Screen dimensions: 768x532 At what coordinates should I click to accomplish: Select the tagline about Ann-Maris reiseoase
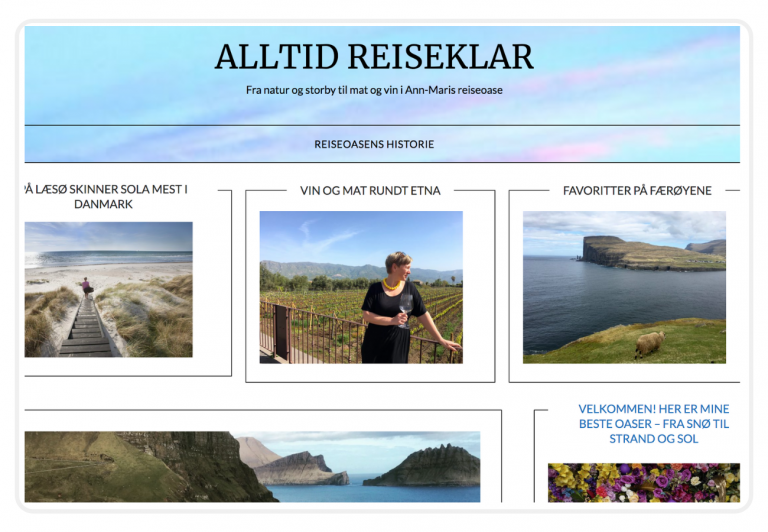click(x=374, y=90)
